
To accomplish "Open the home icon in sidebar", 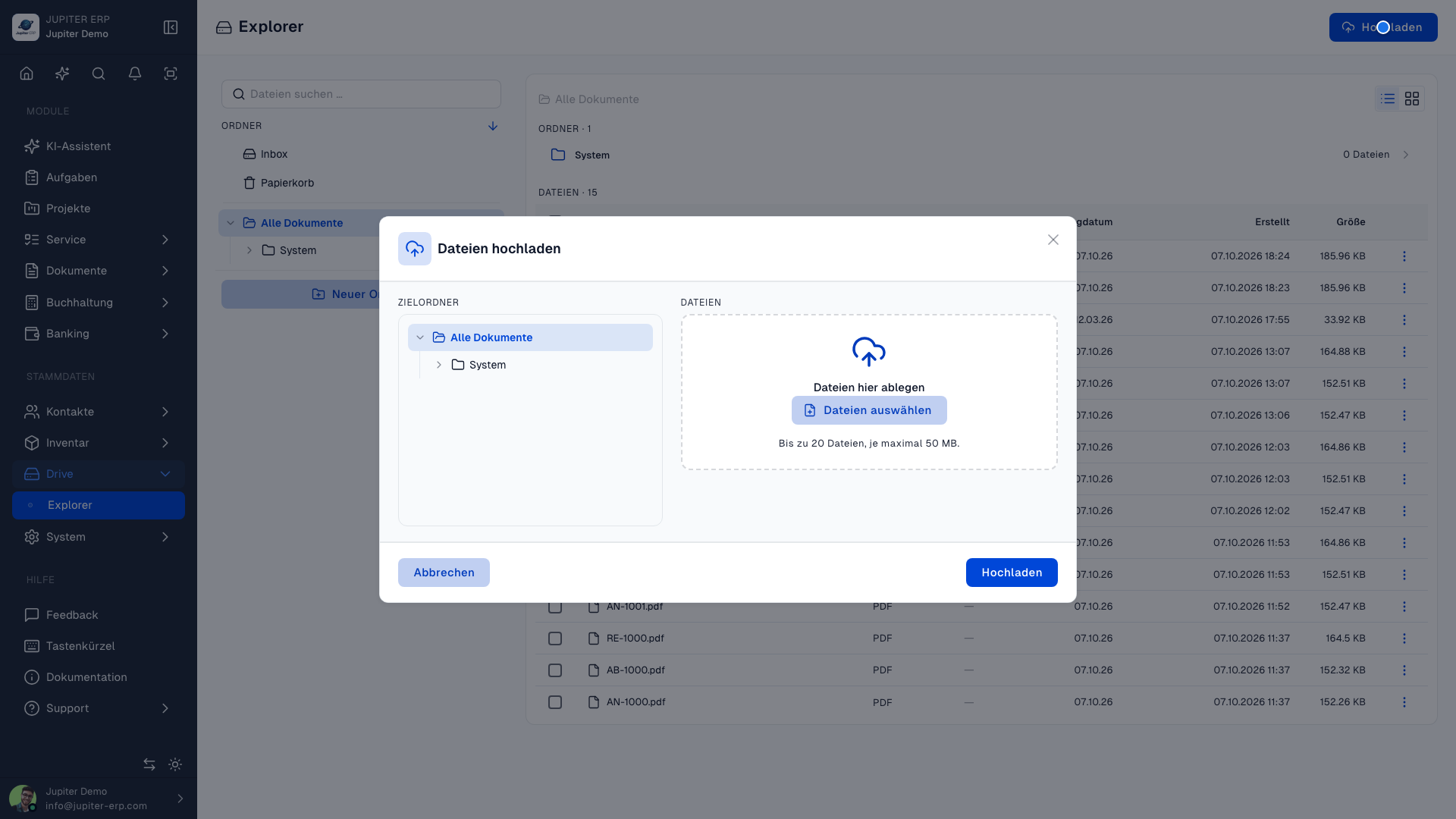I will tap(27, 74).
